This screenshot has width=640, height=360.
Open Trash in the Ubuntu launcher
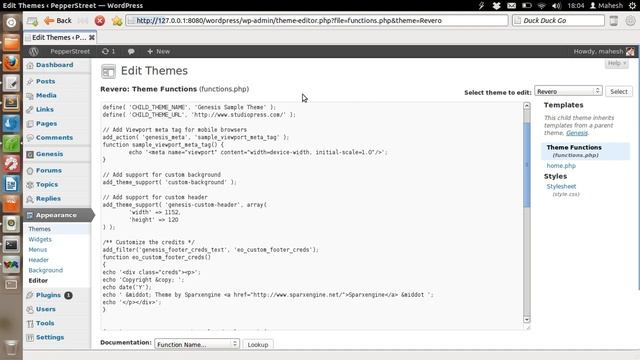click(11, 348)
